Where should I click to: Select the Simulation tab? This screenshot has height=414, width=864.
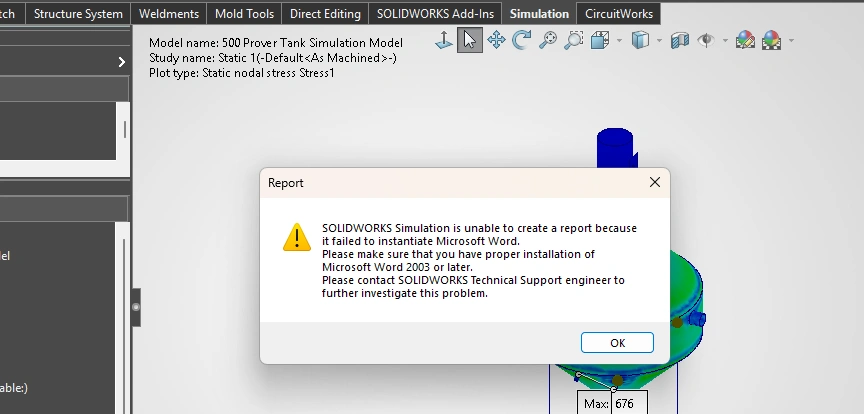pos(539,14)
